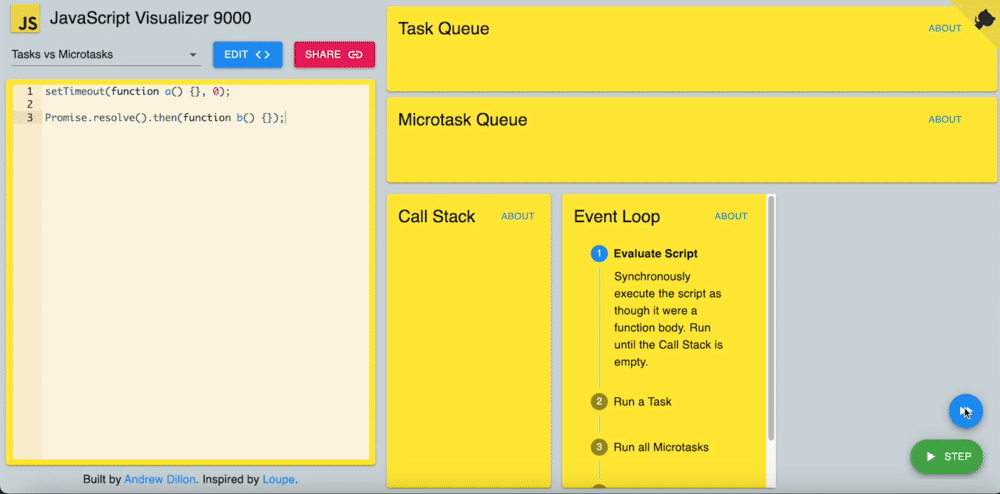Click the JS logo icon
1000x494 pixels.
click(x=26, y=18)
